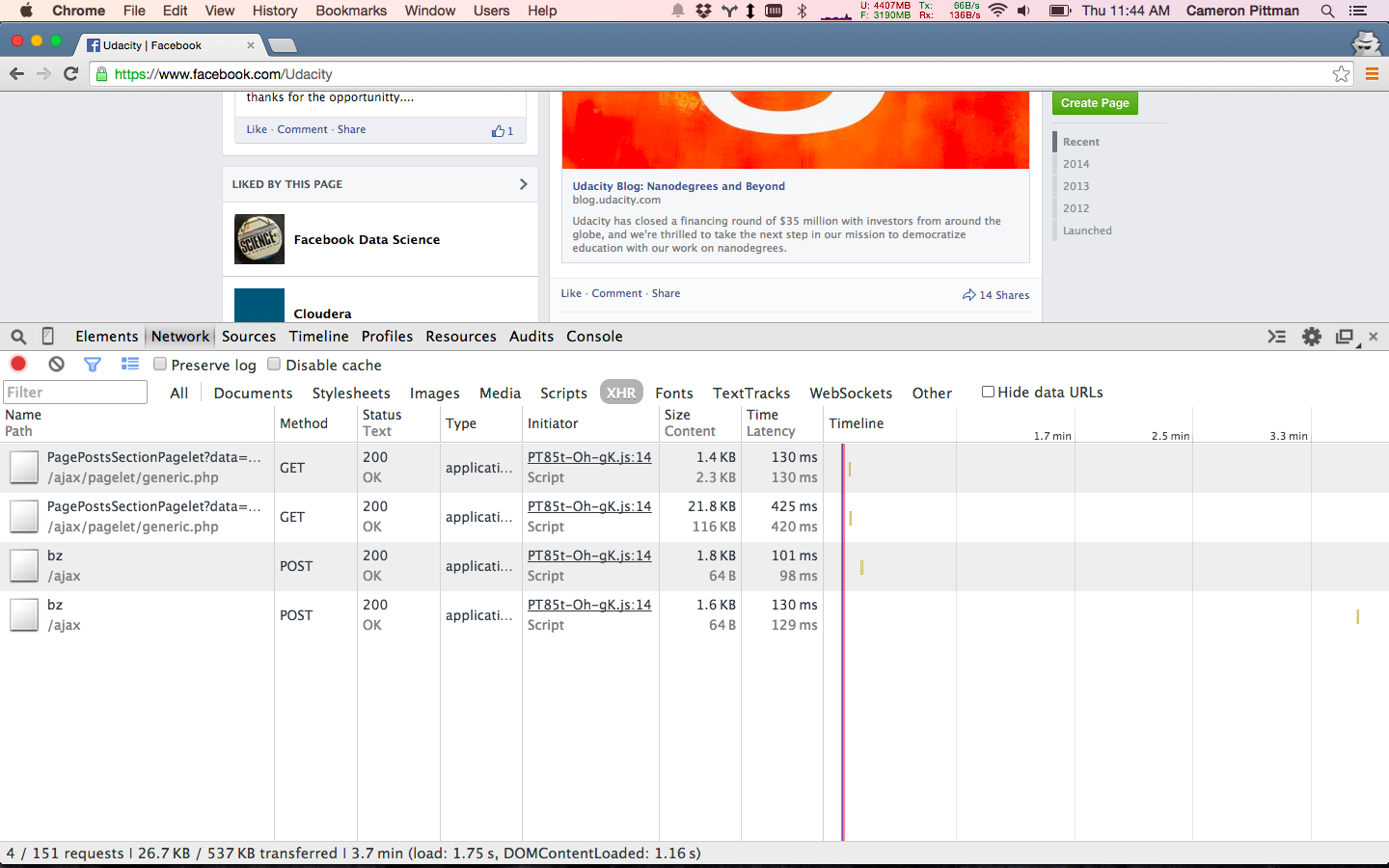Sort requests by the Method column header
This screenshot has width=1389, height=868.
pyautogui.click(x=315, y=423)
